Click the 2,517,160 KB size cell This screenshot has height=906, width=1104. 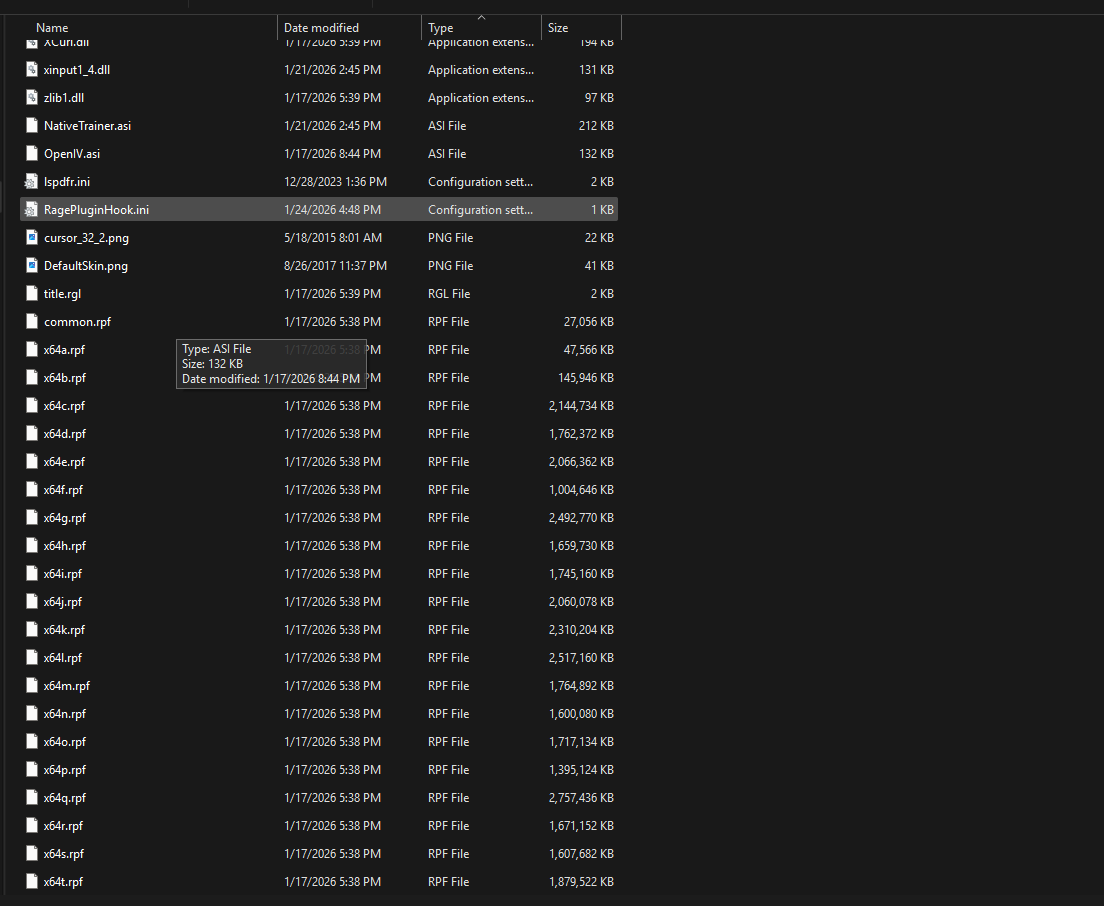[x=581, y=658]
